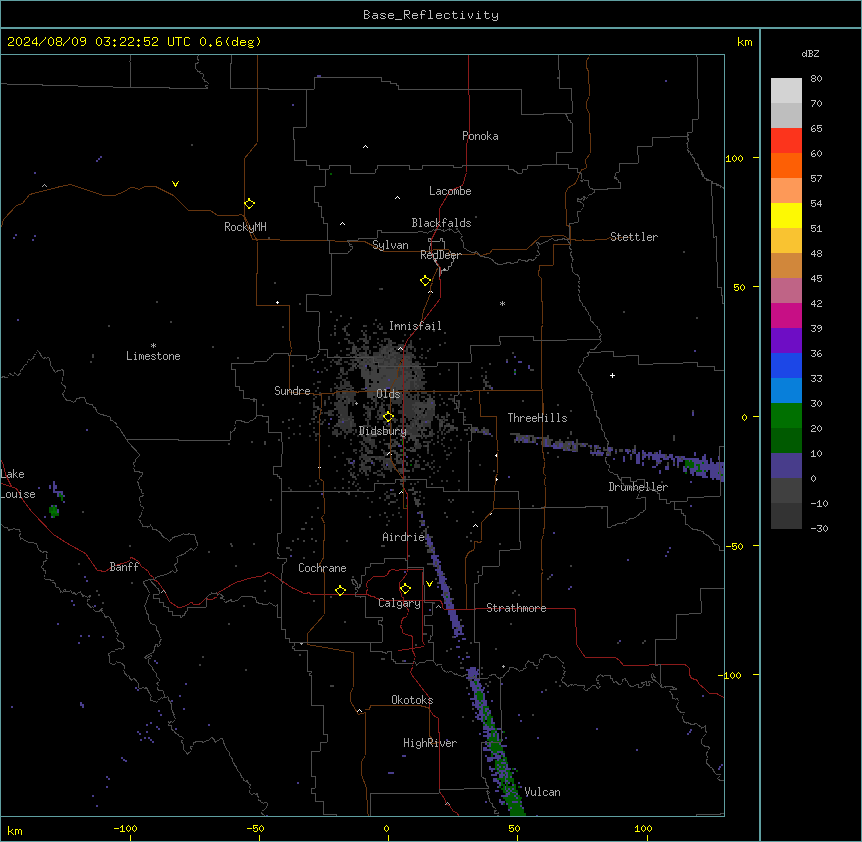Pick the bright yellow 54-51 dBZ swatch

coord(786,215)
